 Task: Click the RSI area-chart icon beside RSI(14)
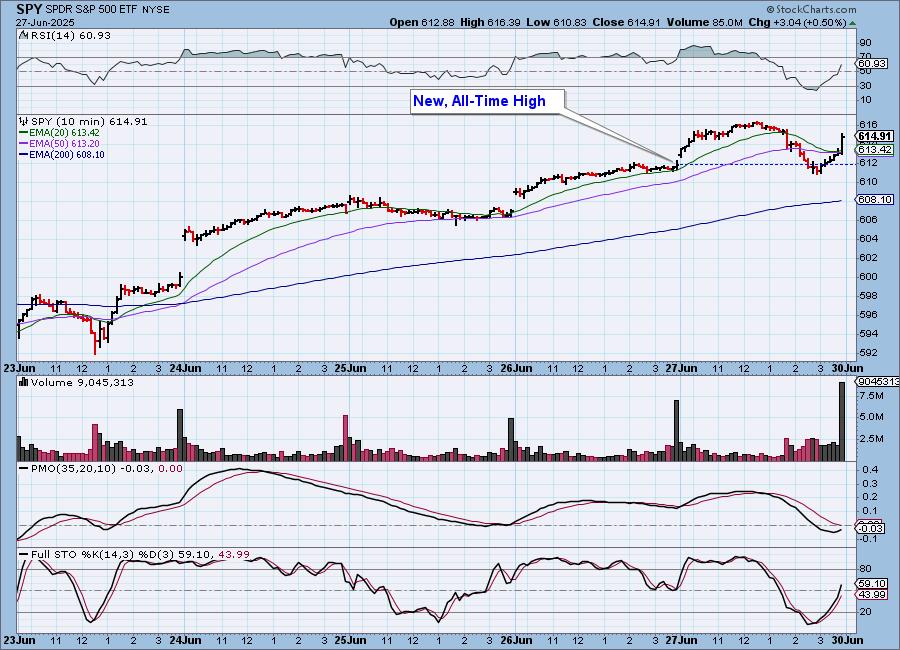tap(24, 35)
